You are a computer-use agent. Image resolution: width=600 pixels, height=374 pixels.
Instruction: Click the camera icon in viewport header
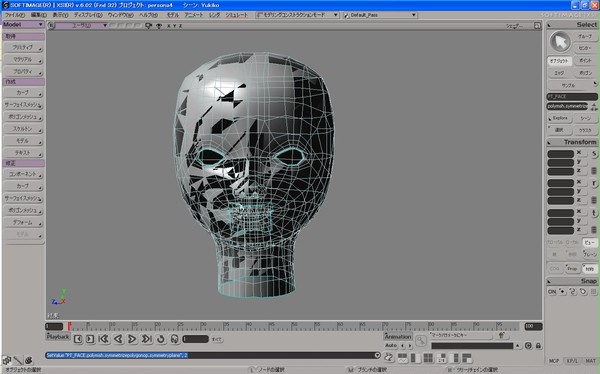pos(148,26)
